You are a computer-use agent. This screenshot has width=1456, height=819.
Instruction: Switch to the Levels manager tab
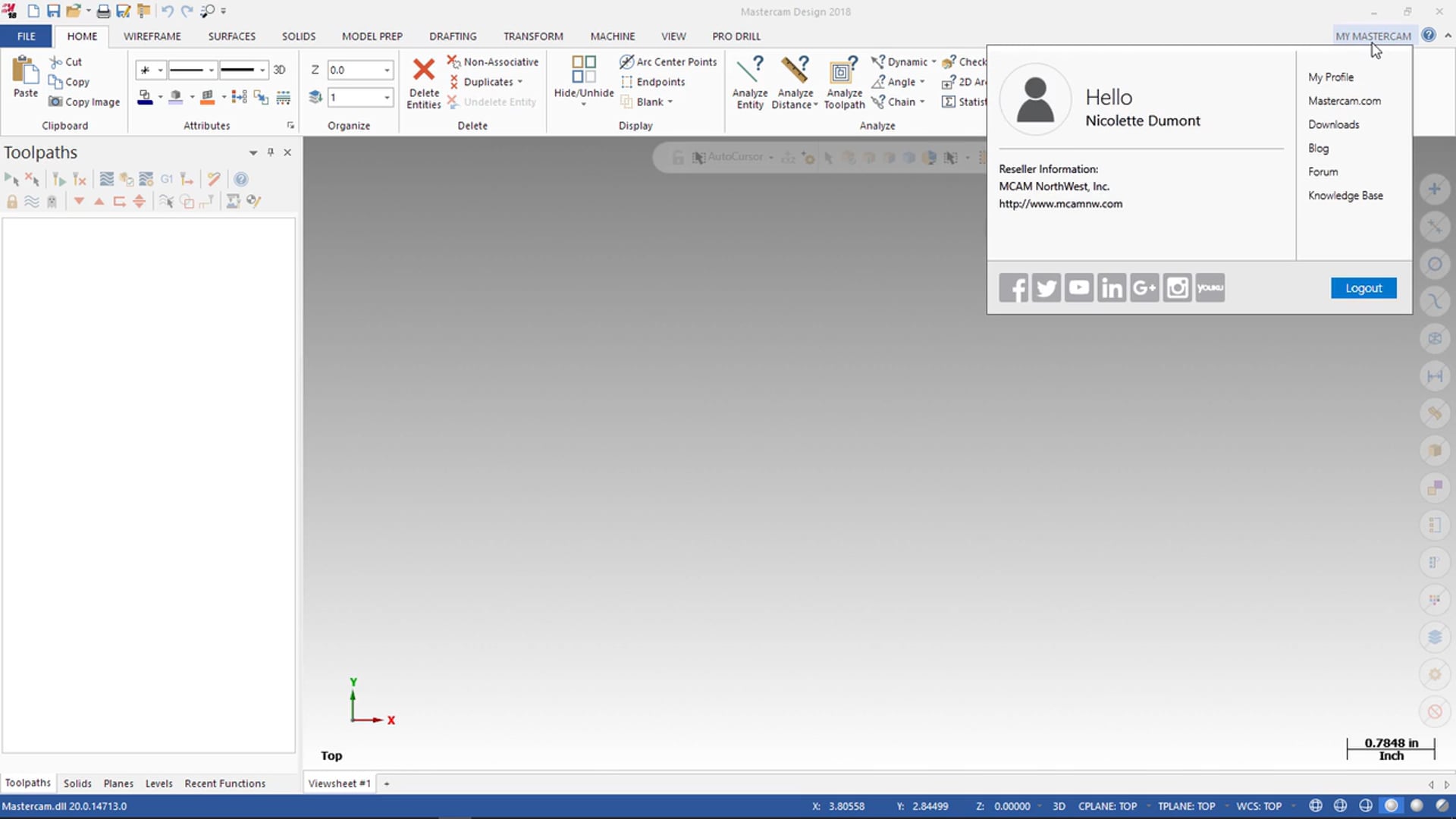pos(158,783)
